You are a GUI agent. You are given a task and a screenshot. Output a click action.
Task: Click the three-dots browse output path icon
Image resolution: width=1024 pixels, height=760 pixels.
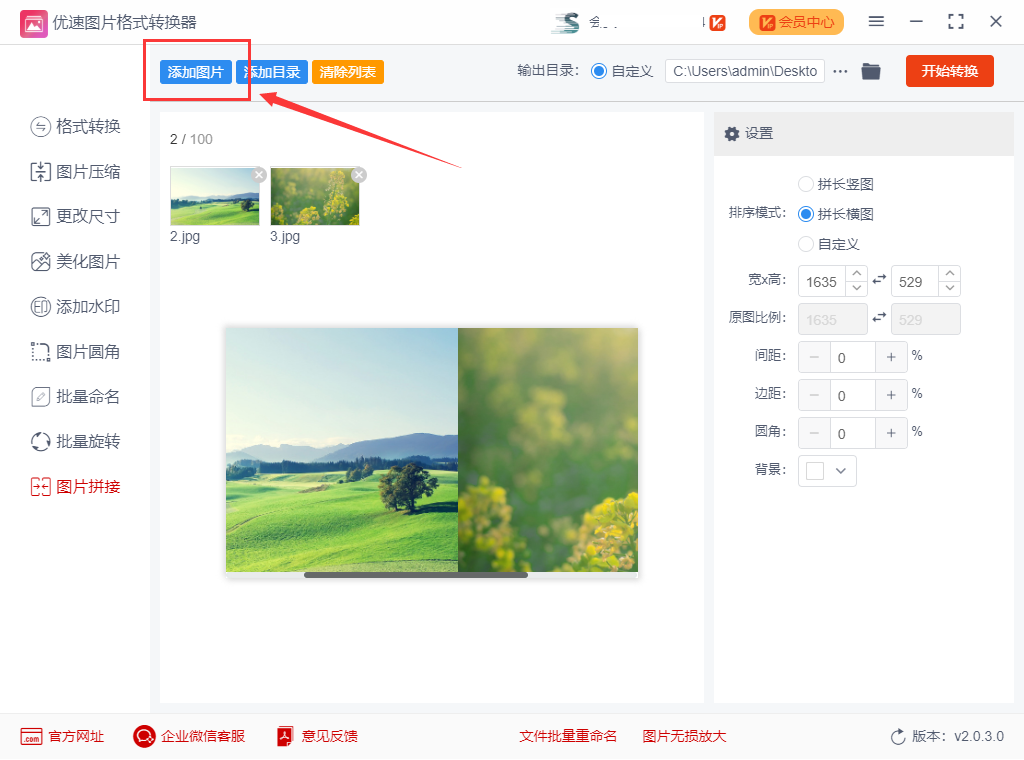840,71
